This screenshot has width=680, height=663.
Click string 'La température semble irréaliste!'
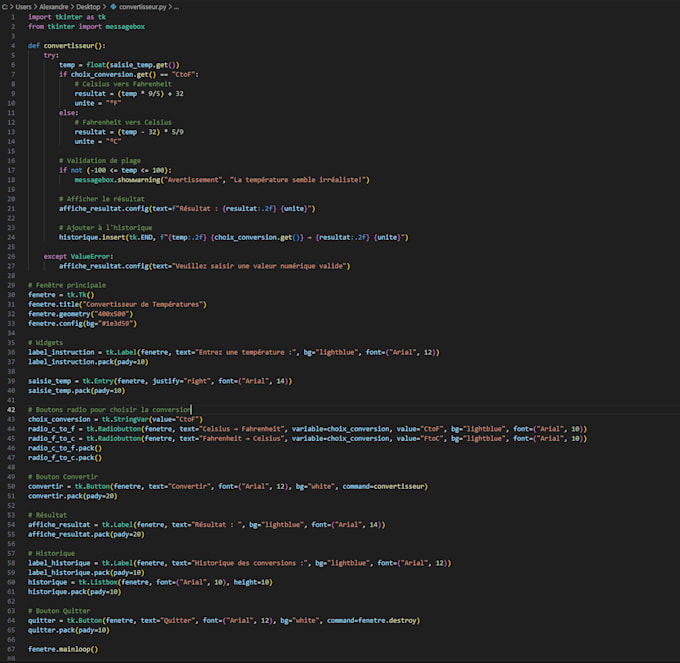coord(299,180)
